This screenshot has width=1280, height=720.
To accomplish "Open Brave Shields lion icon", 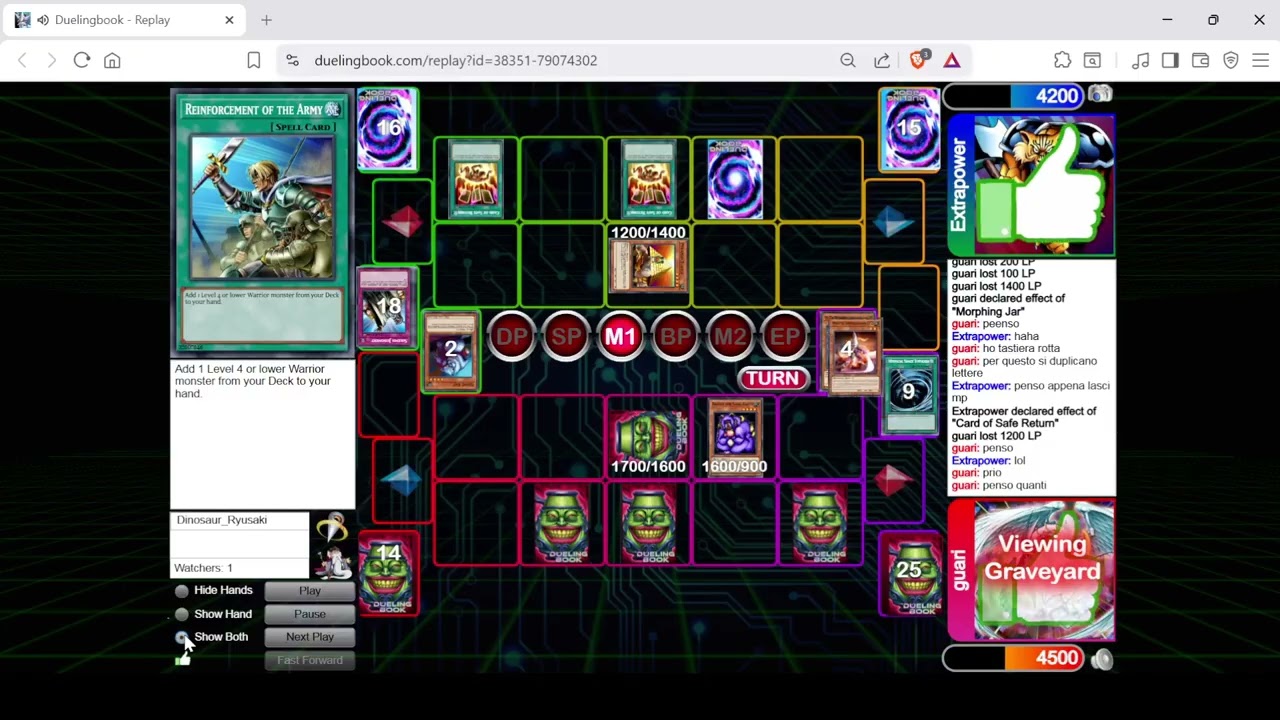I will click(x=918, y=60).
